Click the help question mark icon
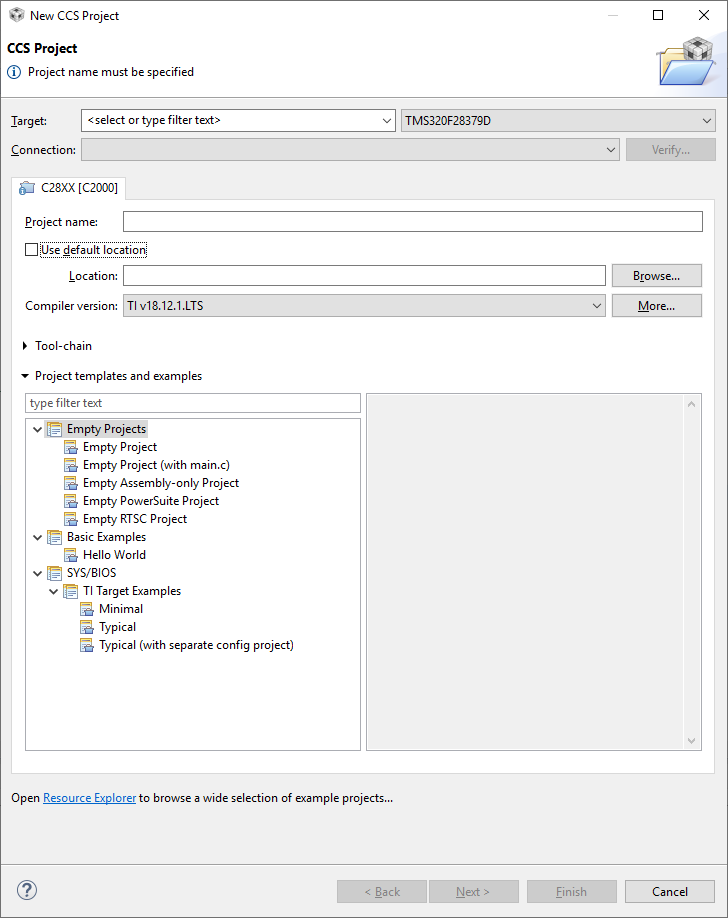This screenshot has height=918, width=728. pyautogui.click(x=27, y=890)
